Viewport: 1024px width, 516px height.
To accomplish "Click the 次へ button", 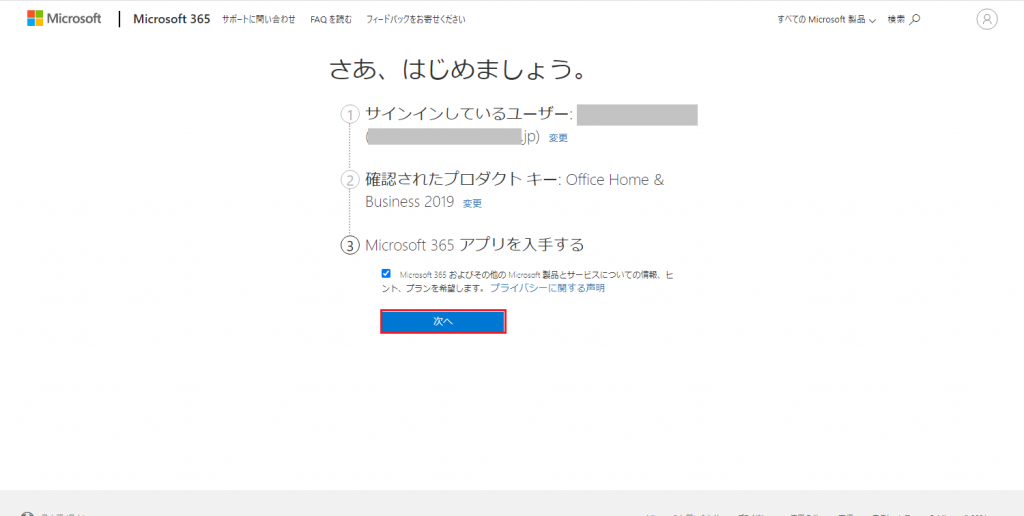I will pos(443,321).
